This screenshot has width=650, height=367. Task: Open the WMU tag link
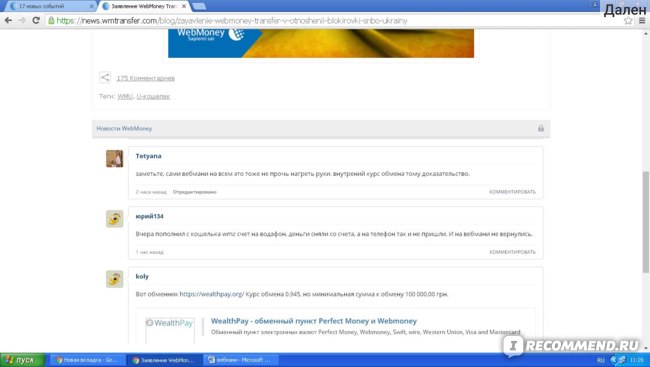pos(125,96)
